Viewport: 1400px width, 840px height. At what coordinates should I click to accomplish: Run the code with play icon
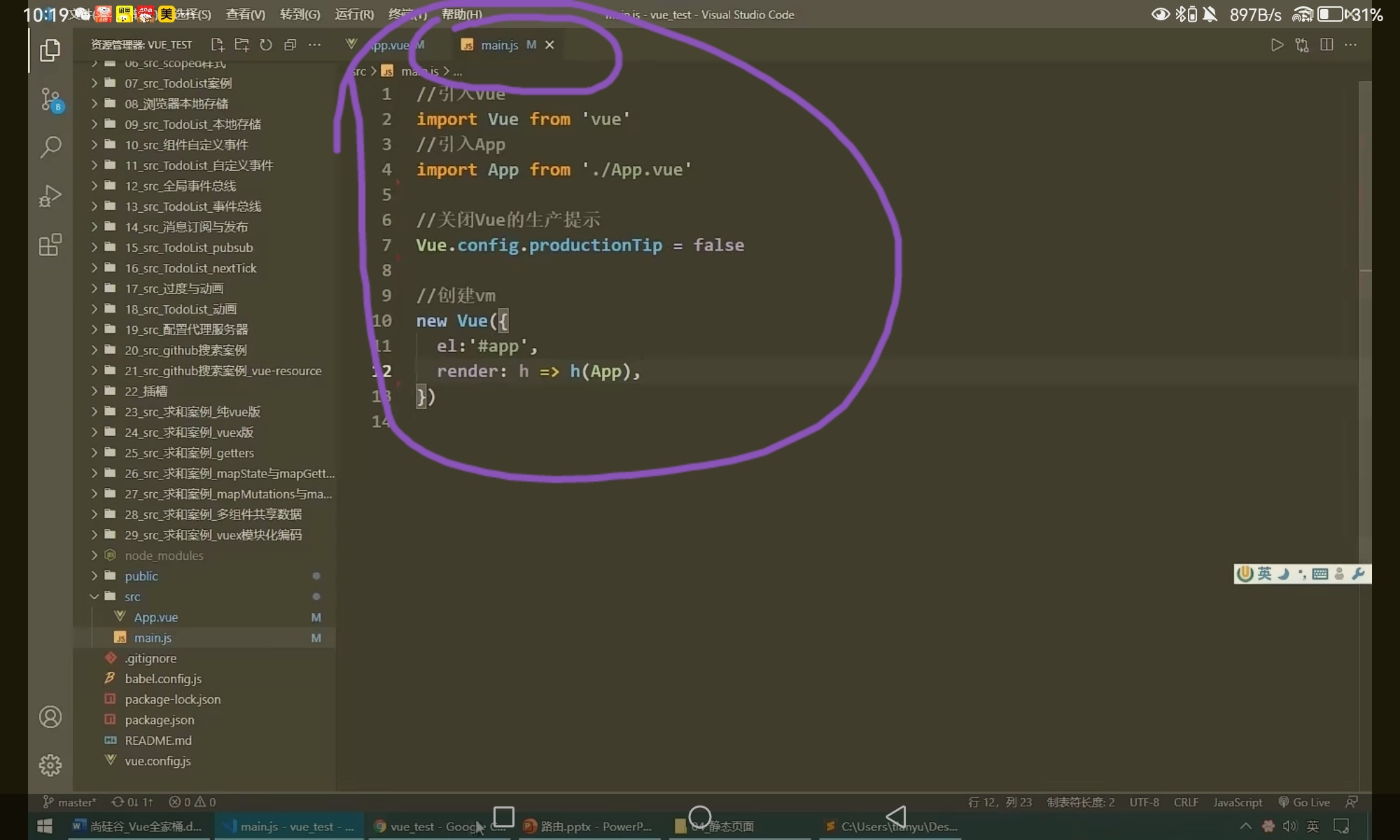1277,45
